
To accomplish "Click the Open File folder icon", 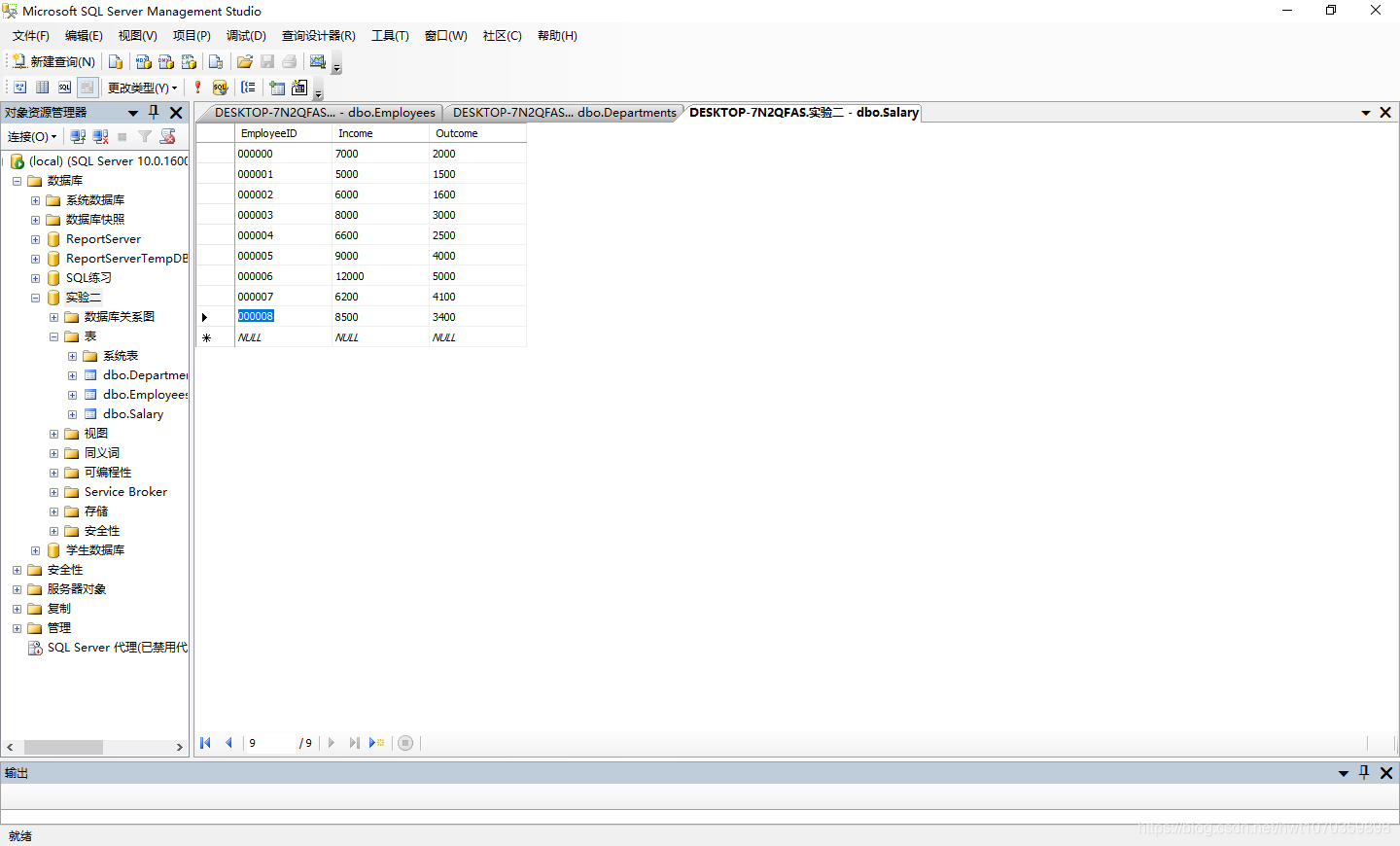I will pos(245,61).
